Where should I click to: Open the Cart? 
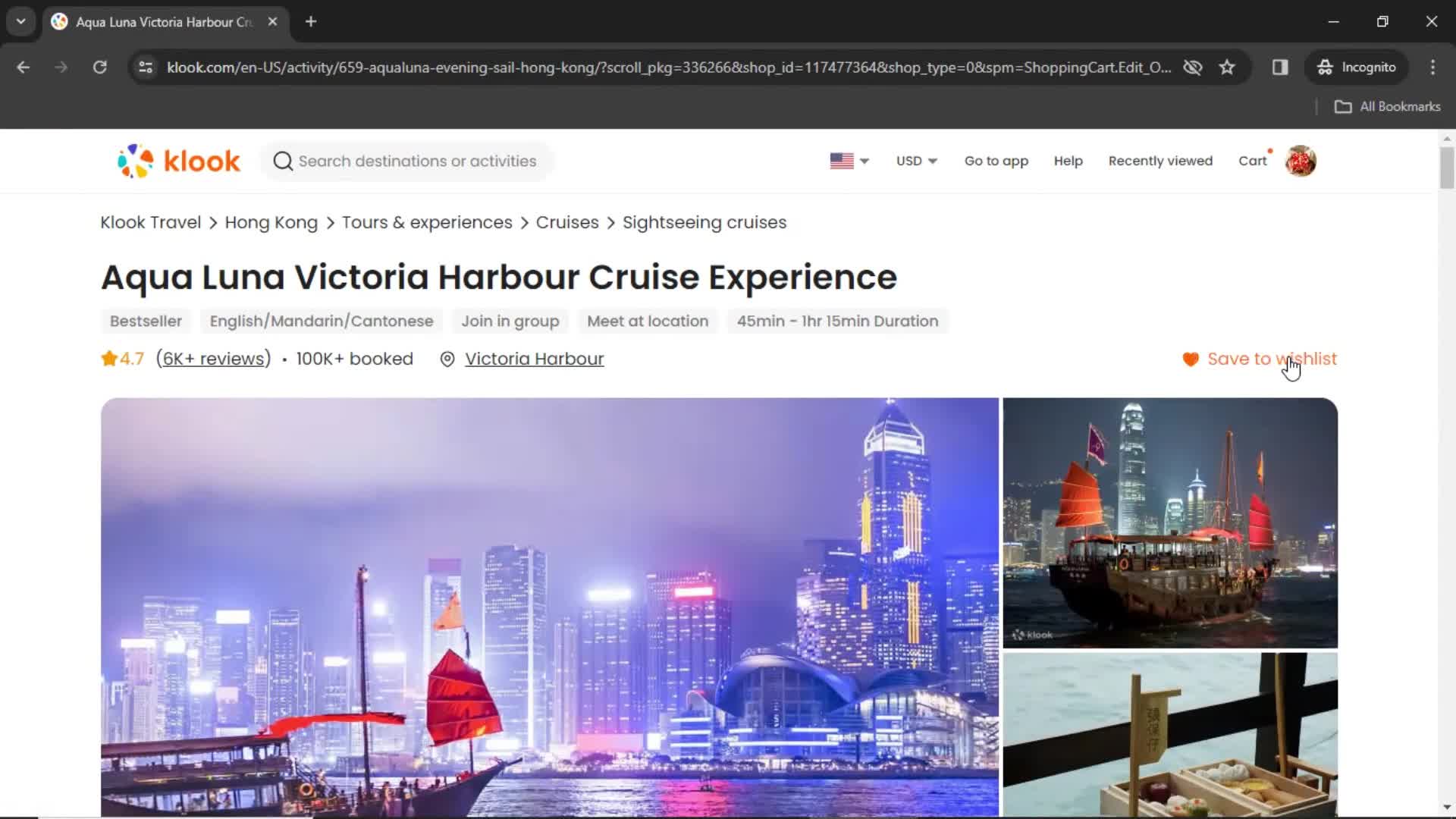coord(1253,161)
